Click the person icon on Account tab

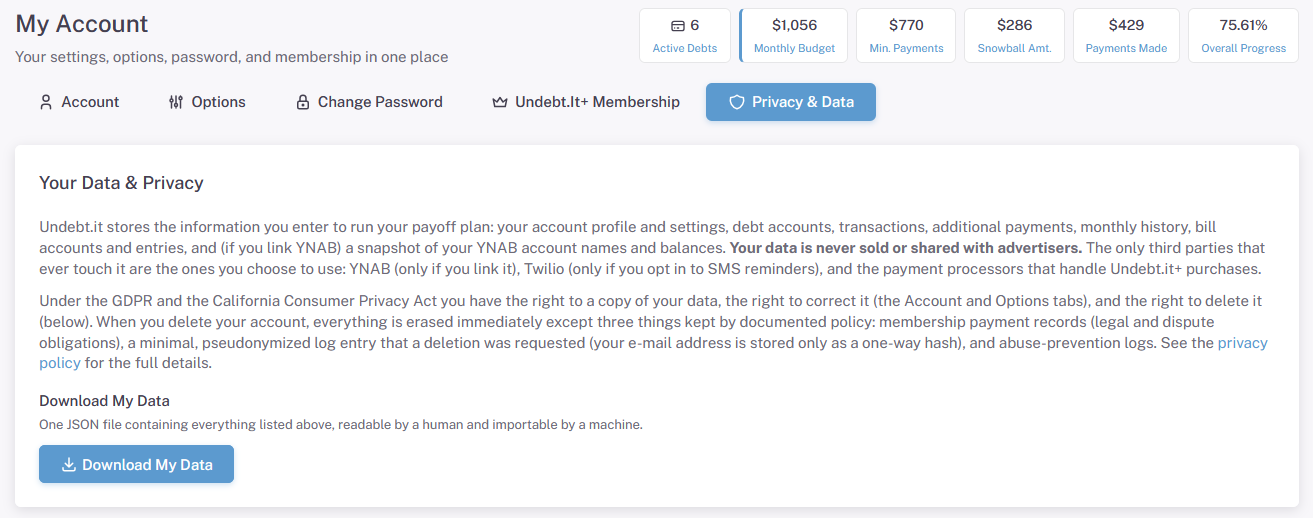coord(45,102)
